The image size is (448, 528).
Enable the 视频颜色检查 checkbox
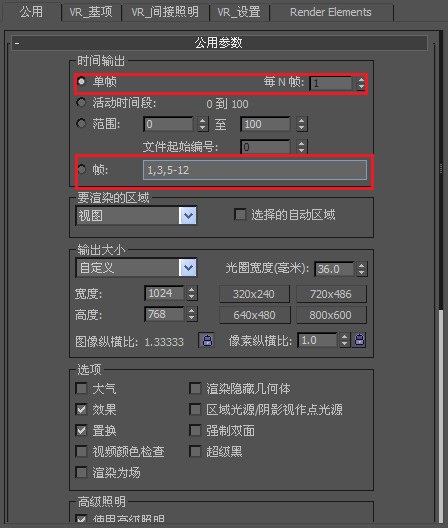[x=81, y=451]
